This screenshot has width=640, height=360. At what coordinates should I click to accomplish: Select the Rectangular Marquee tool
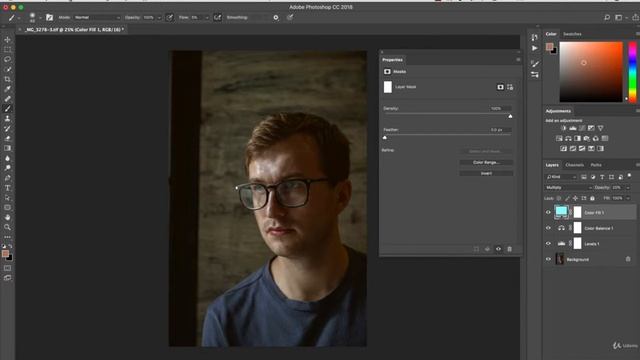coord(7,49)
